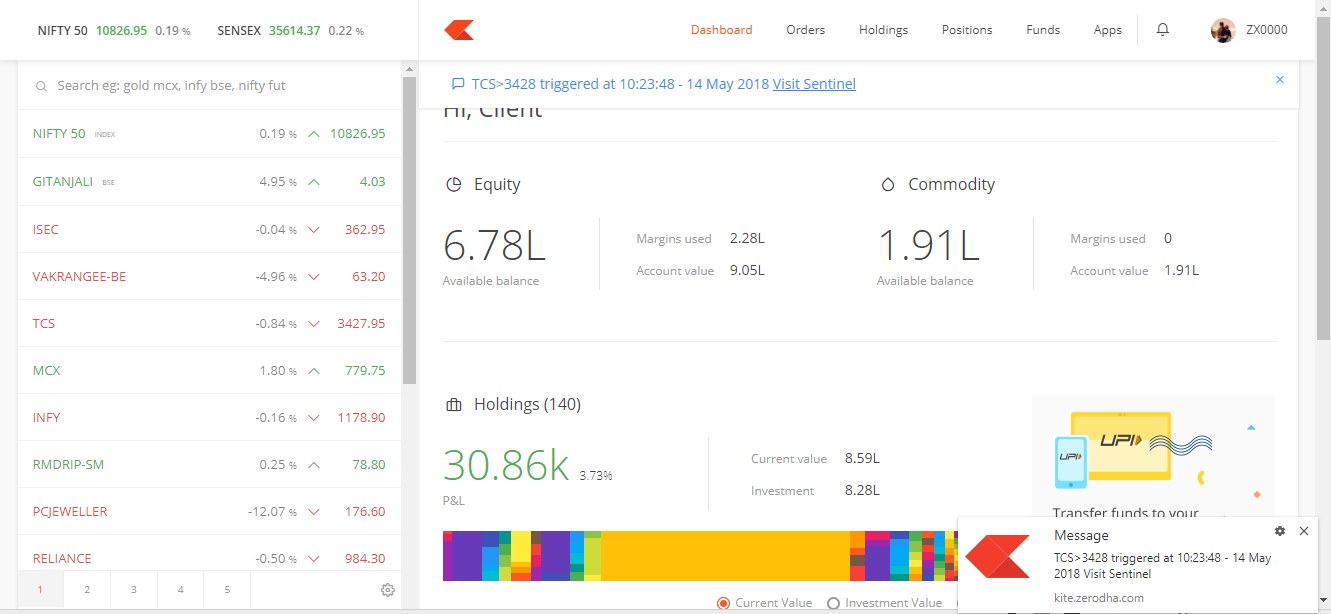Select the Current Value radio button

pyautogui.click(x=723, y=603)
